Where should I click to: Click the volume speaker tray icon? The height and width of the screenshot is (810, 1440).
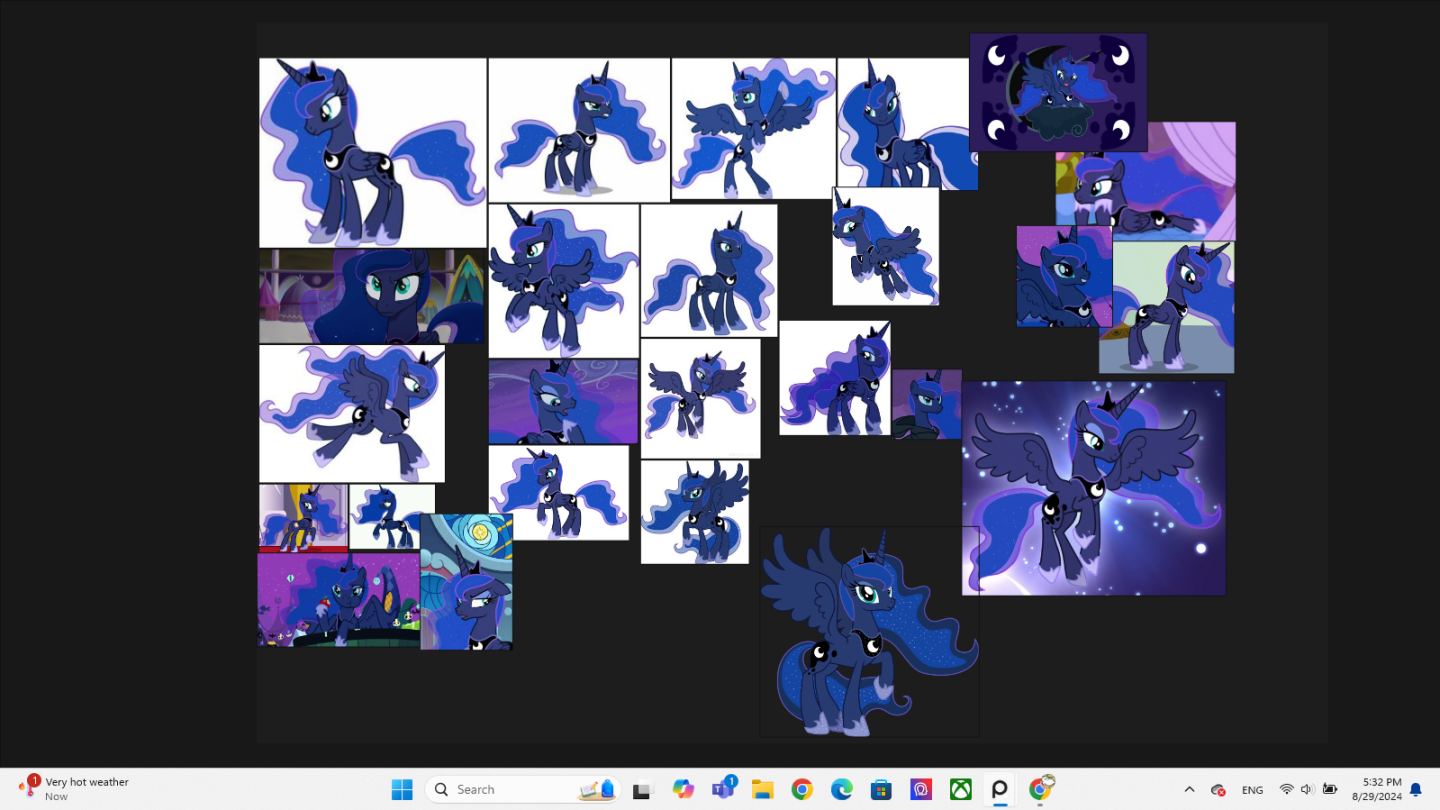[x=1307, y=789]
